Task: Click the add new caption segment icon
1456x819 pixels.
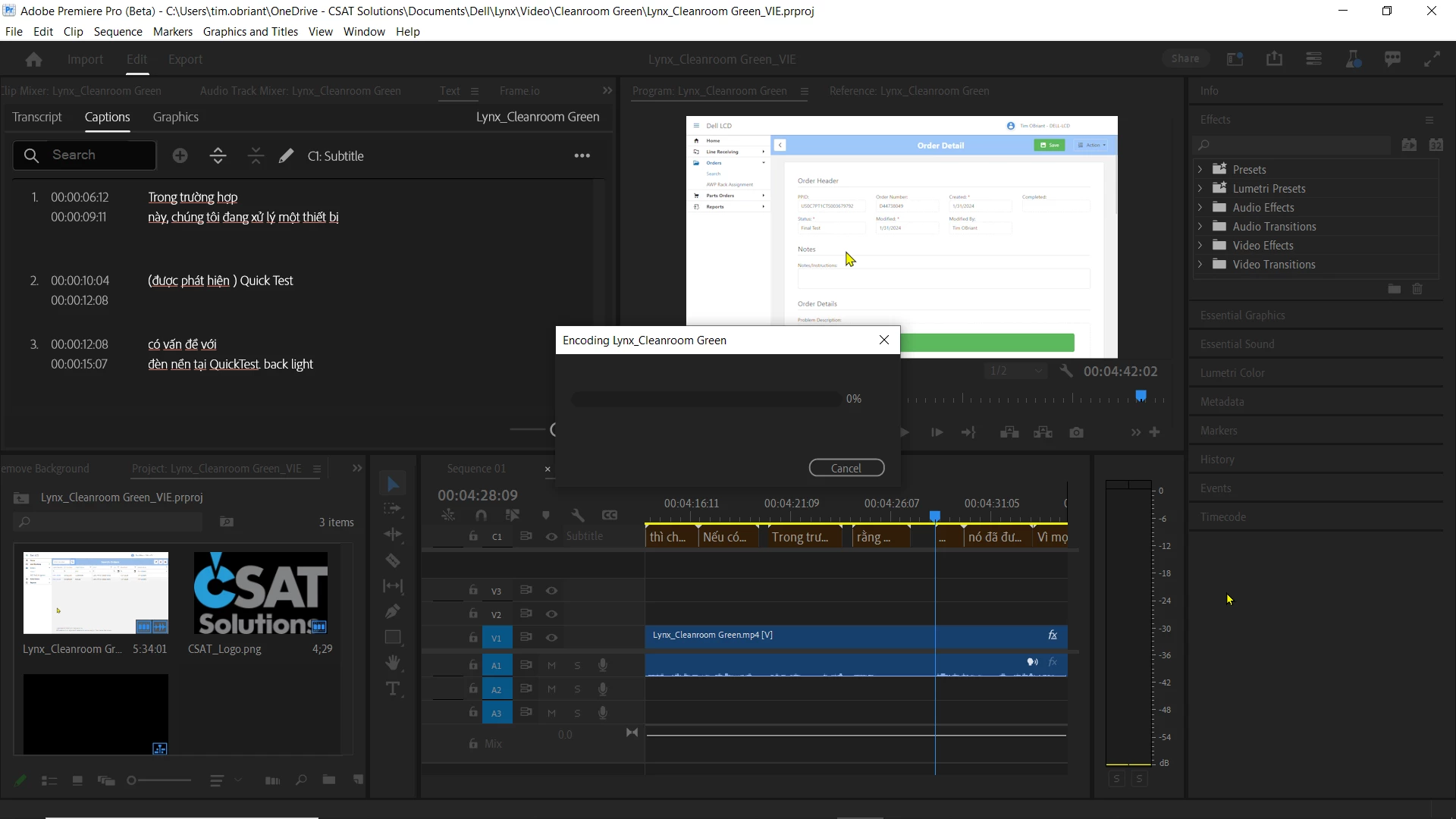Action: [180, 155]
